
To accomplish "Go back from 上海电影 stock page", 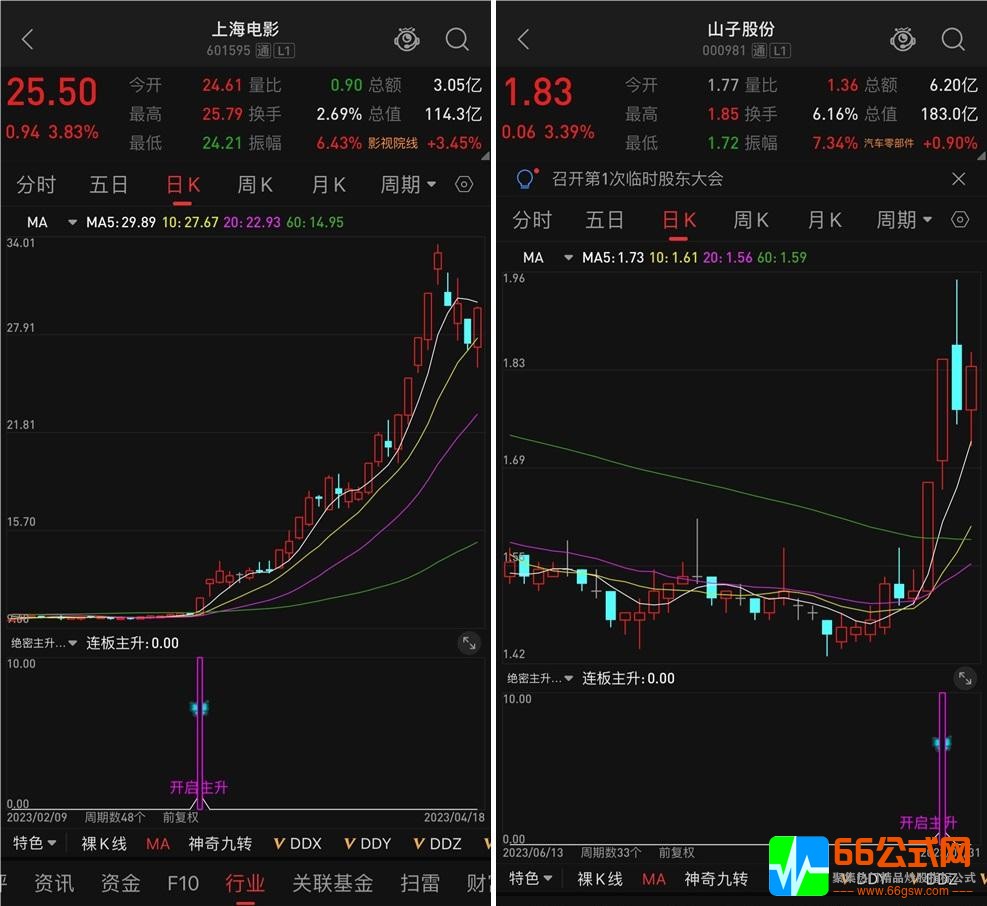I will pyautogui.click(x=27, y=40).
